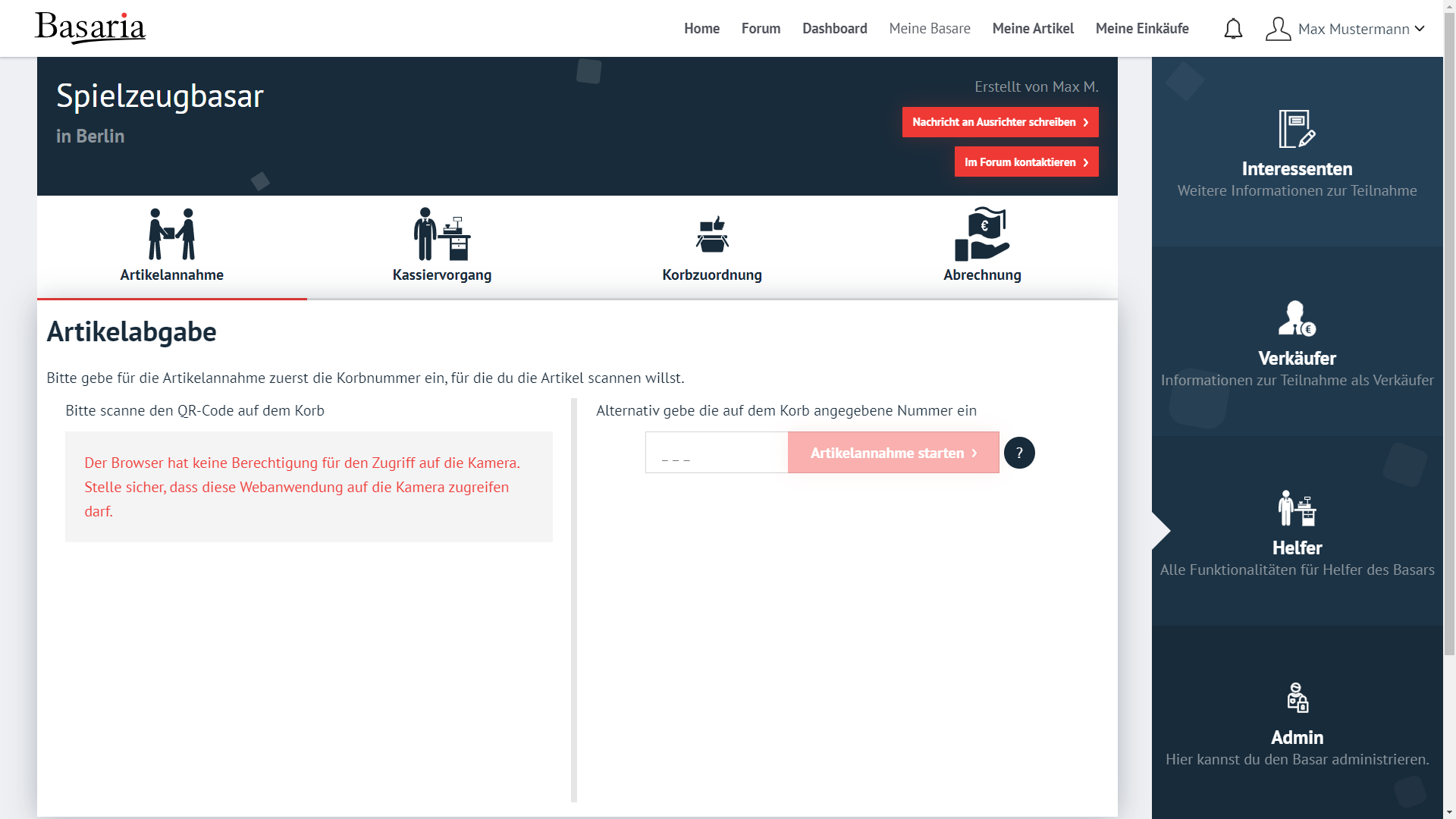
Task: Click the Interessenten notepad icon
Action: [1297, 129]
